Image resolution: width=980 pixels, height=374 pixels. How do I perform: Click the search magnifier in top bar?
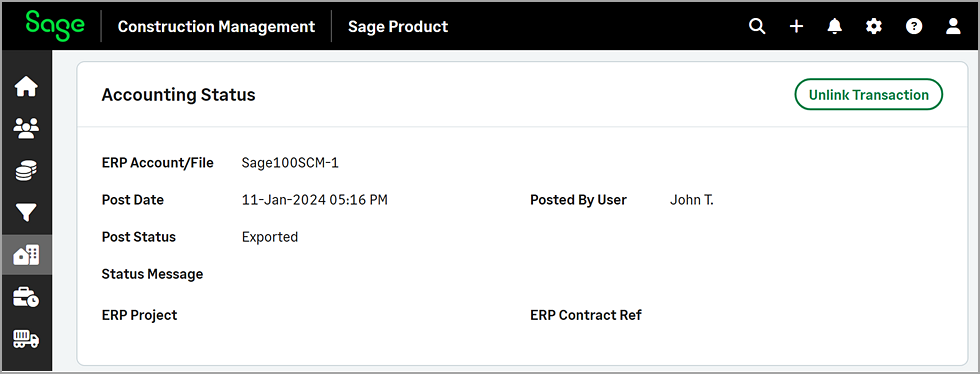point(757,26)
